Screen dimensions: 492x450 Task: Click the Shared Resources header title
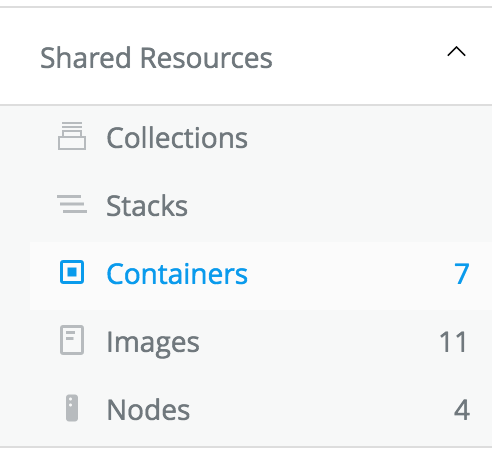156,58
